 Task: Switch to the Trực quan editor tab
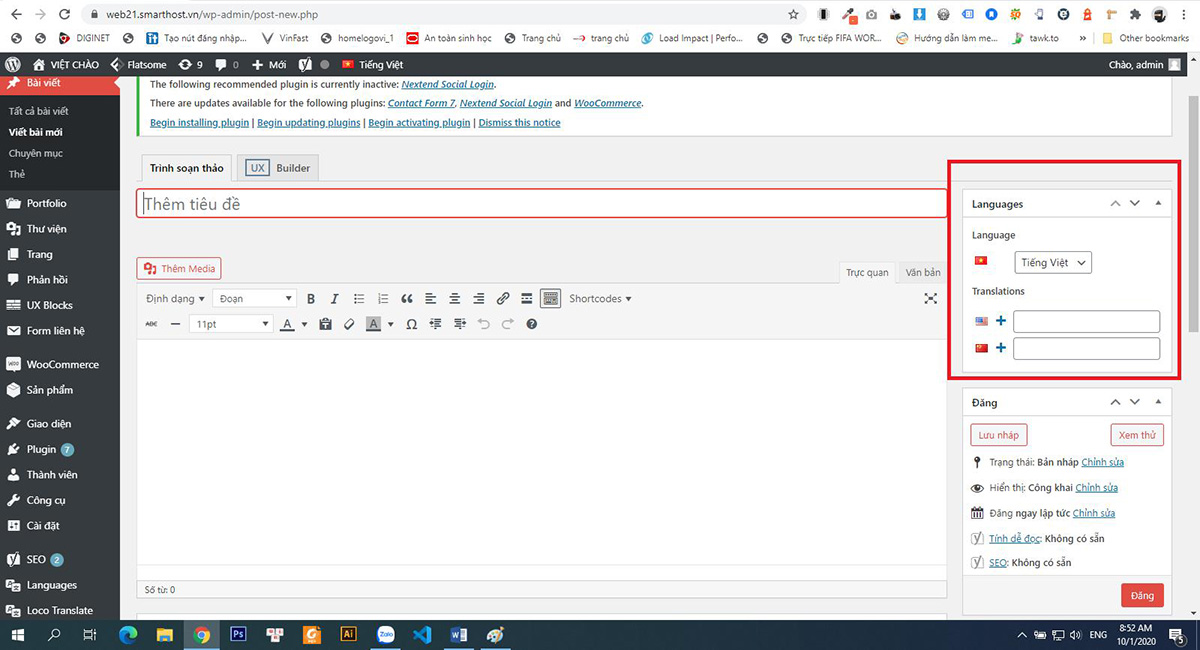867,272
